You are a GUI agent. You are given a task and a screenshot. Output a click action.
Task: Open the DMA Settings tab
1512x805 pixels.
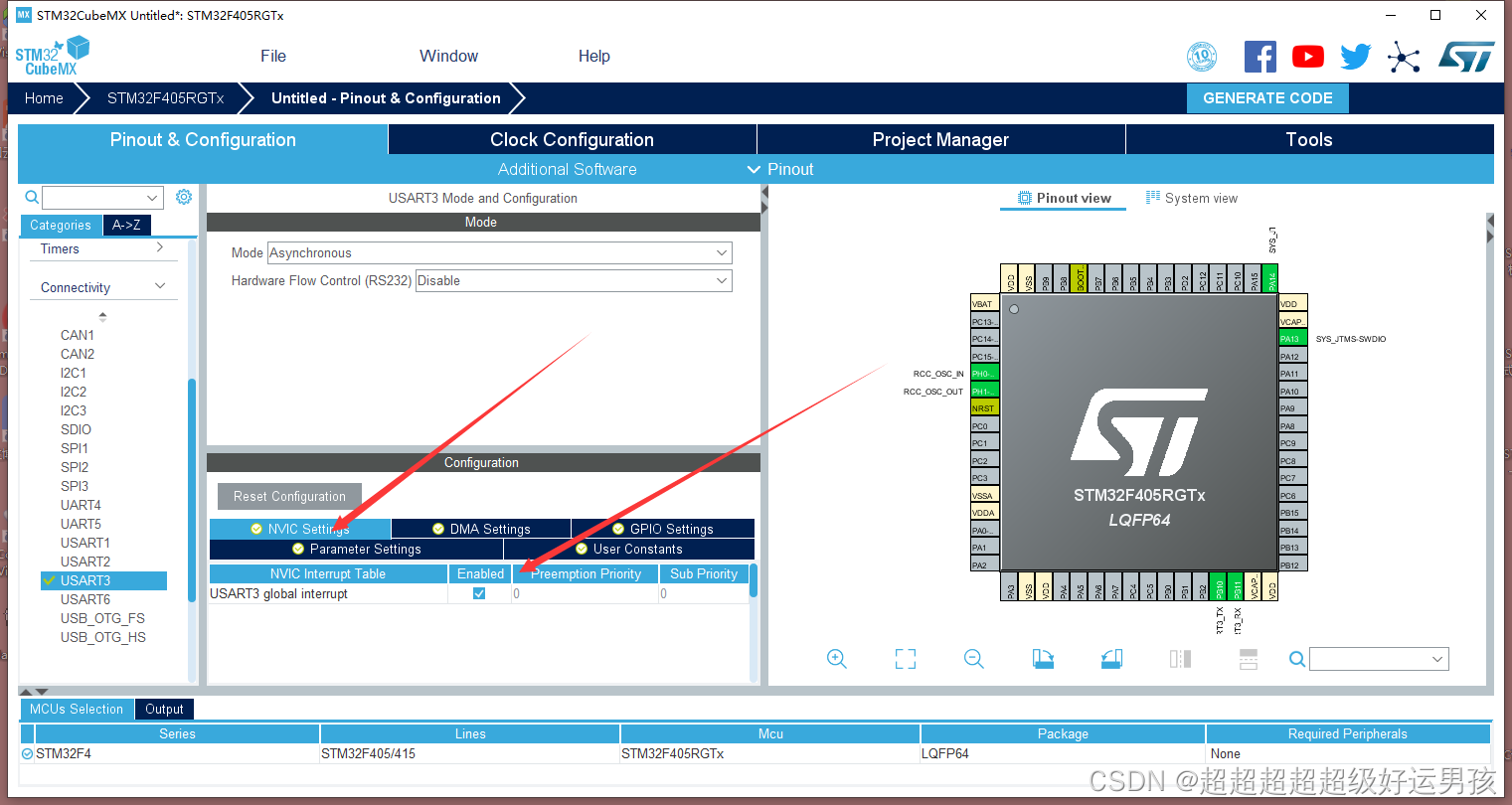[x=480, y=528]
